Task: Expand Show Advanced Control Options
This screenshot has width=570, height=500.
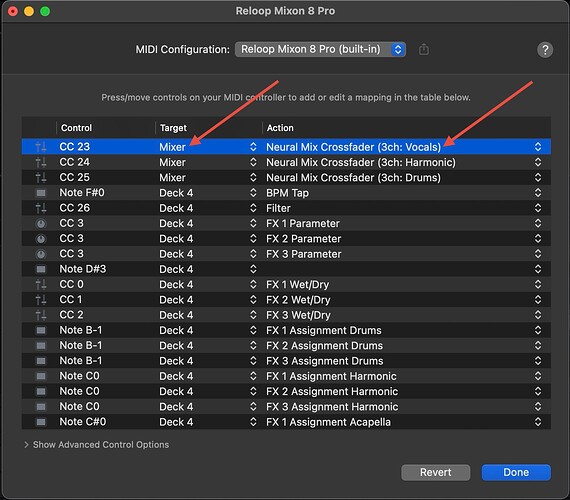Action: pos(96,444)
